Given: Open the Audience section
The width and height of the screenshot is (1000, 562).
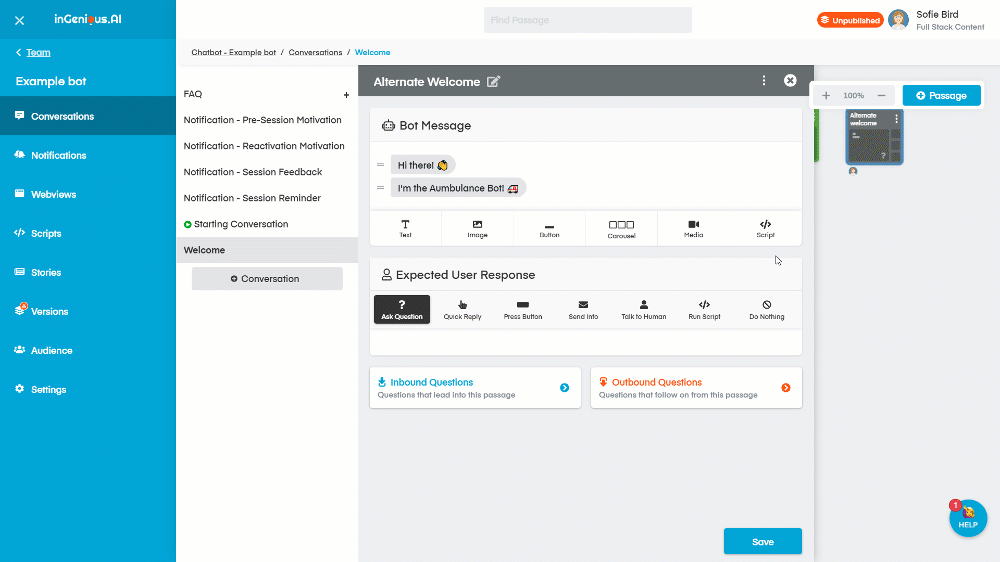Looking at the screenshot, I should (88, 350).
